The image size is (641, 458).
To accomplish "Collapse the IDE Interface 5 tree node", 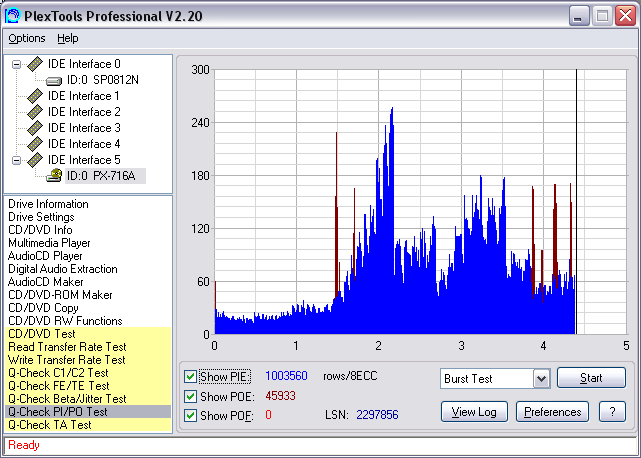I will 16,160.
